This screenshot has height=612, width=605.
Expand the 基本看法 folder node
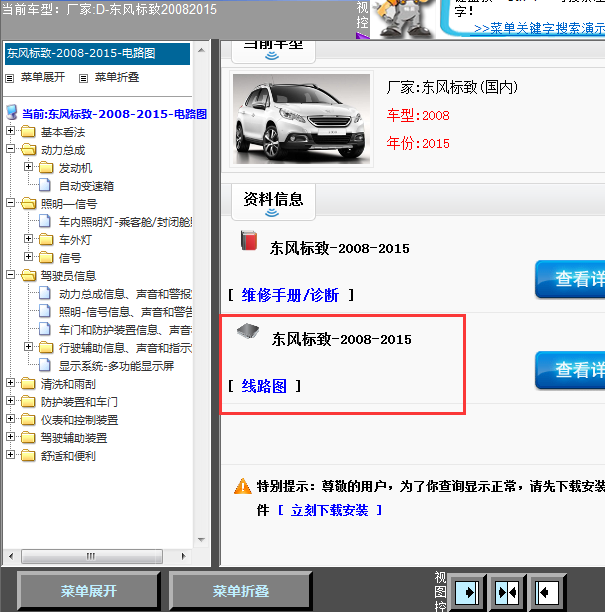point(11,131)
